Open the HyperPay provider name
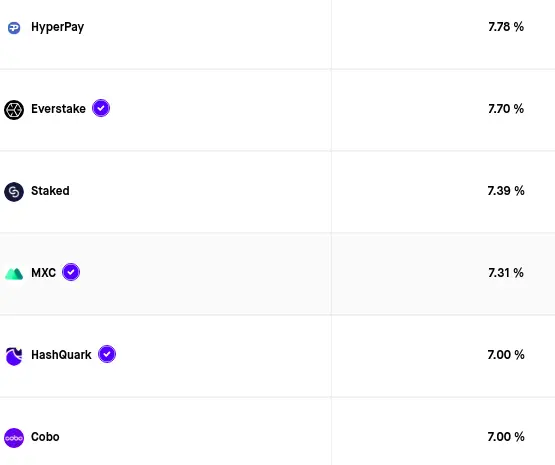 pos(58,27)
